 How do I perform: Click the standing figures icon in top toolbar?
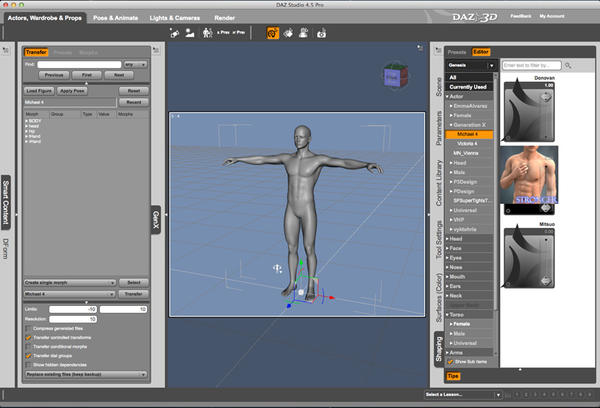(207, 33)
